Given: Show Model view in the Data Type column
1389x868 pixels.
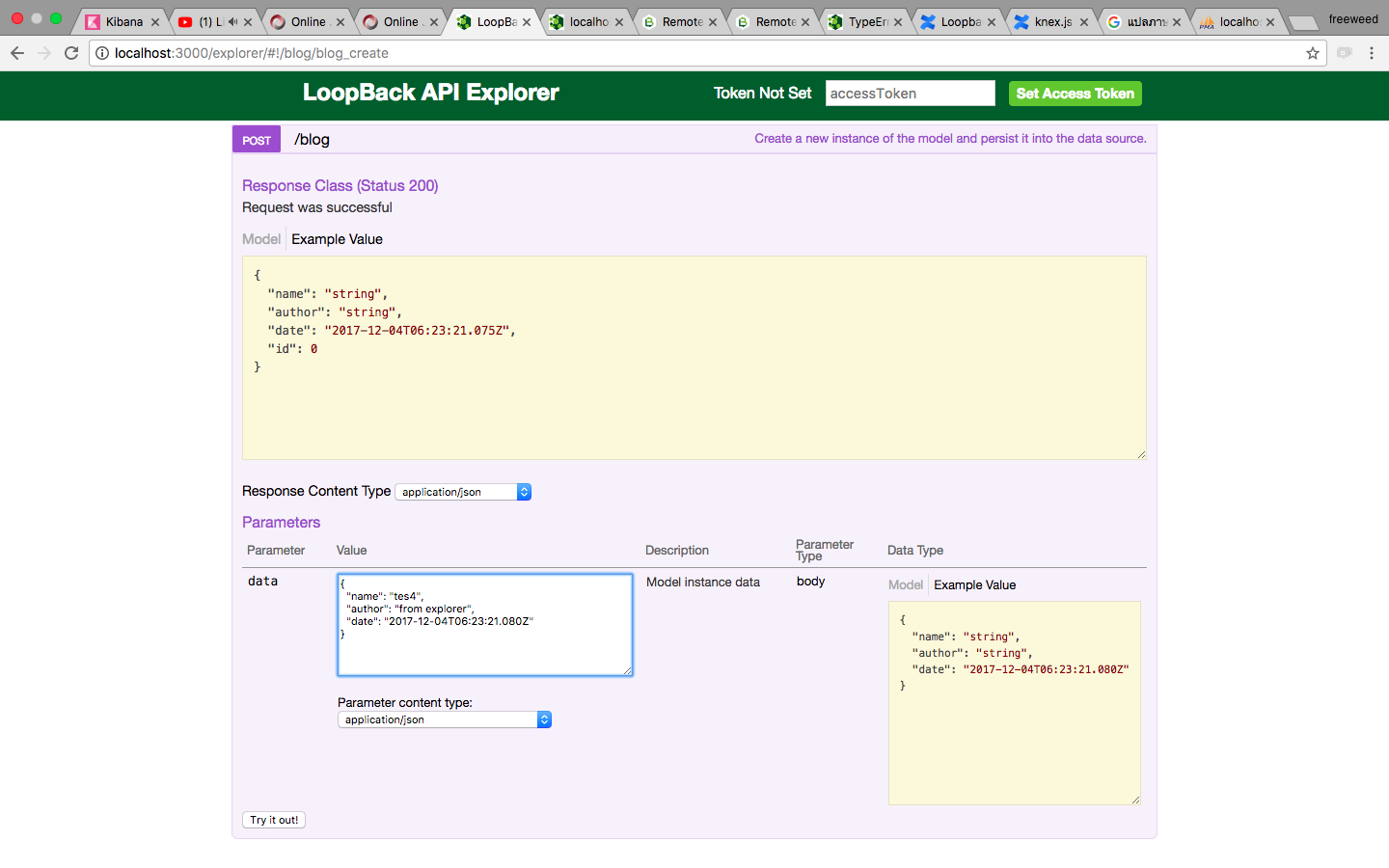Looking at the screenshot, I should pyautogui.click(x=906, y=584).
